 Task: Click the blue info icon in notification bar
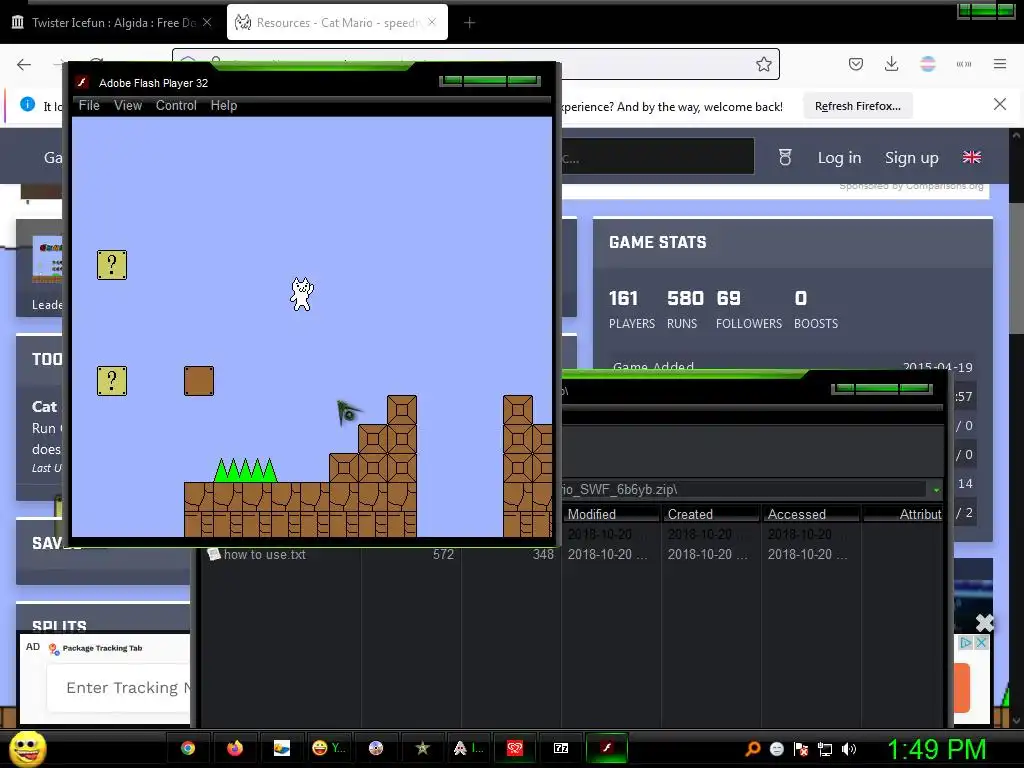click(x=27, y=104)
